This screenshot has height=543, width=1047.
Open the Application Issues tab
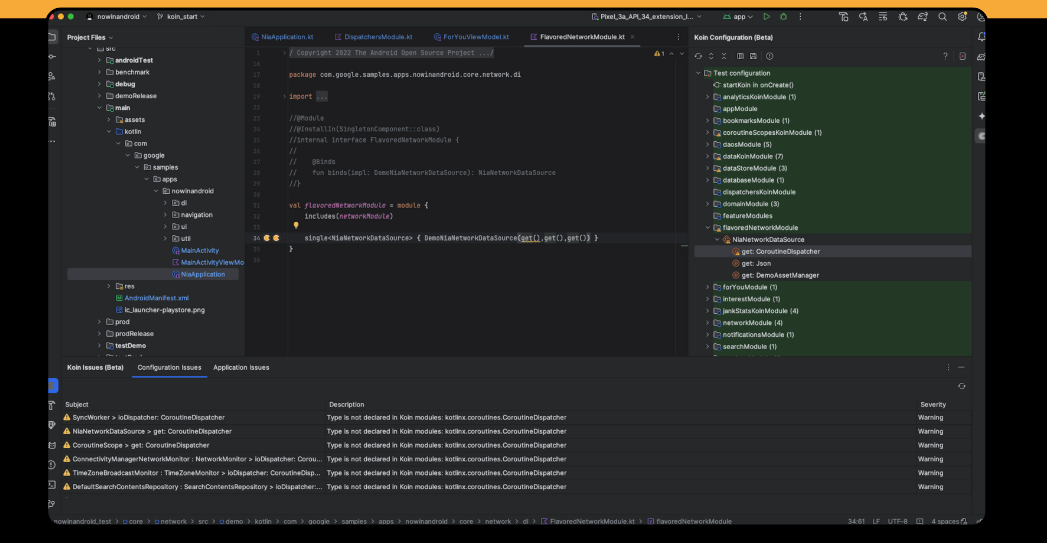pos(241,367)
